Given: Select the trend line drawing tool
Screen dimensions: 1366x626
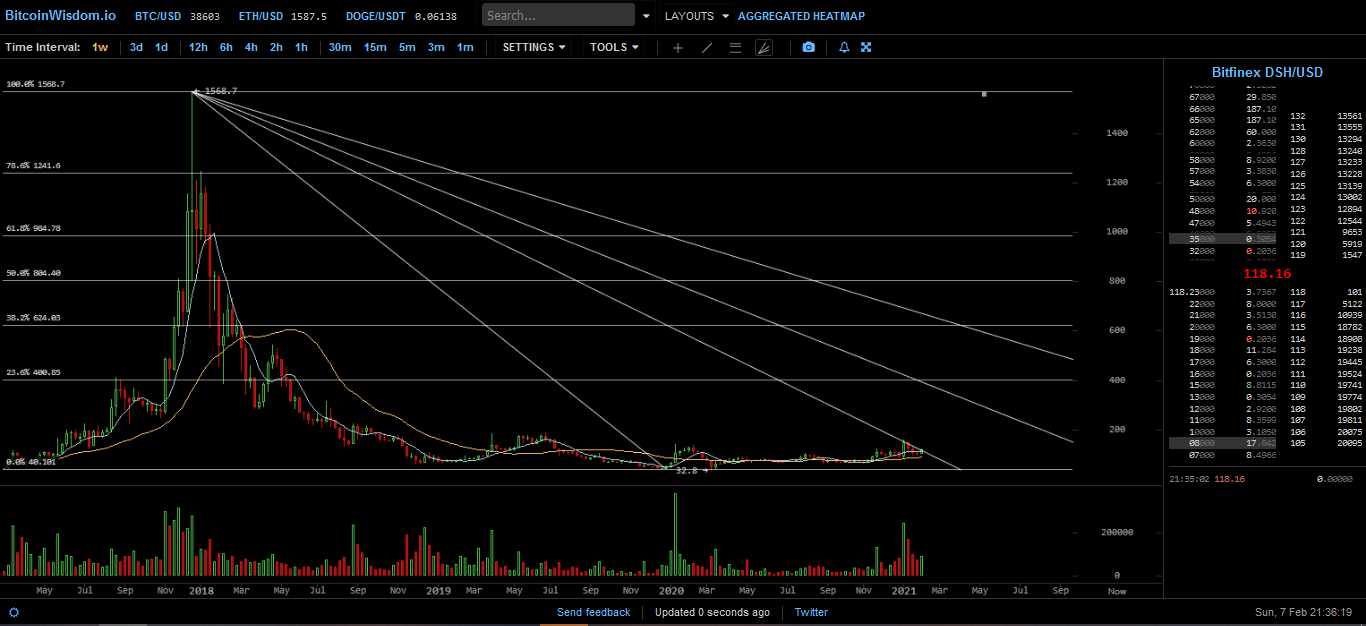Looking at the screenshot, I should tap(707, 47).
